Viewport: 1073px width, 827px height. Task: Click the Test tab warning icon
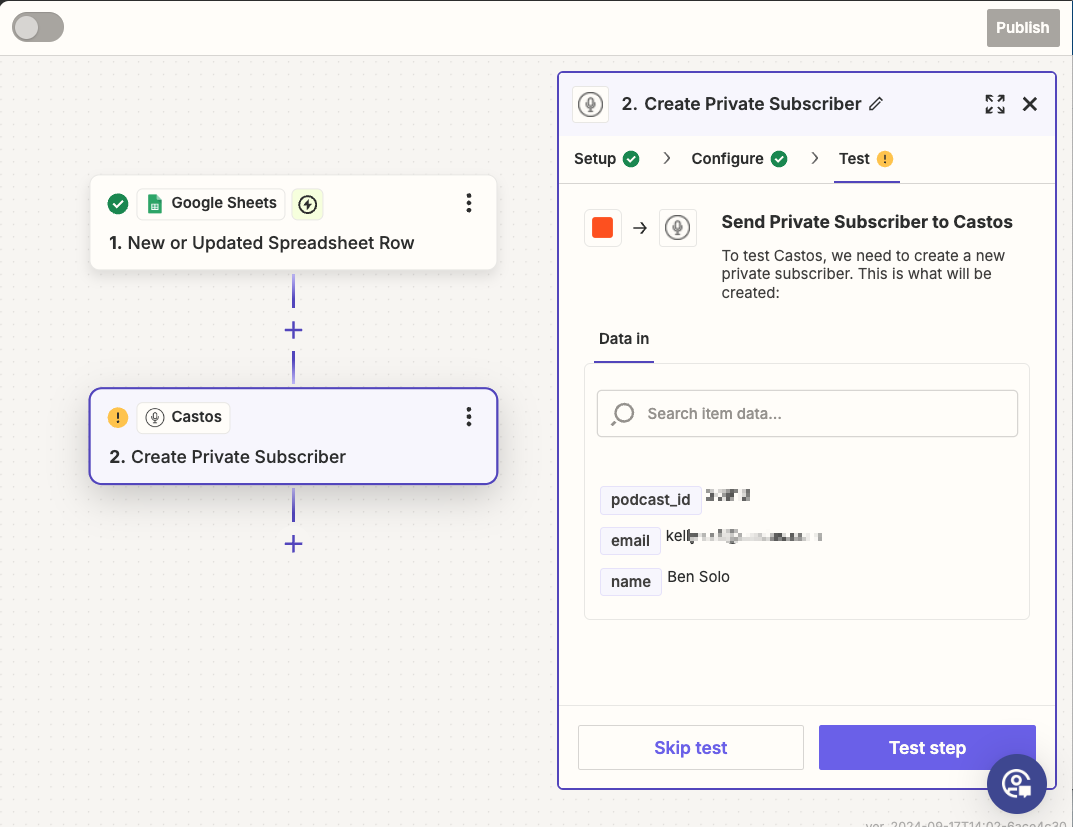[885, 159]
